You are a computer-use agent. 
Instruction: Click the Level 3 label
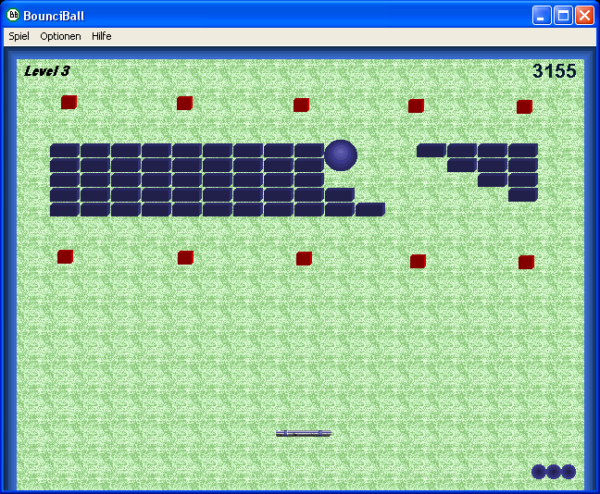[x=47, y=71]
